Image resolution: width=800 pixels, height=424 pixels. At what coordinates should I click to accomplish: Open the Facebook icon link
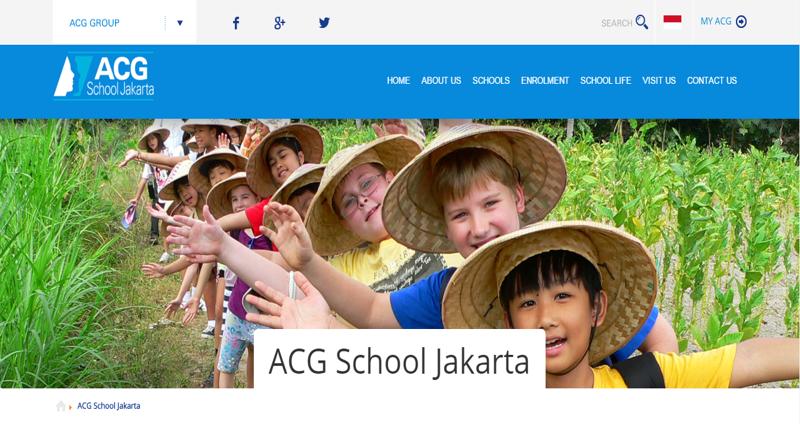tap(236, 23)
